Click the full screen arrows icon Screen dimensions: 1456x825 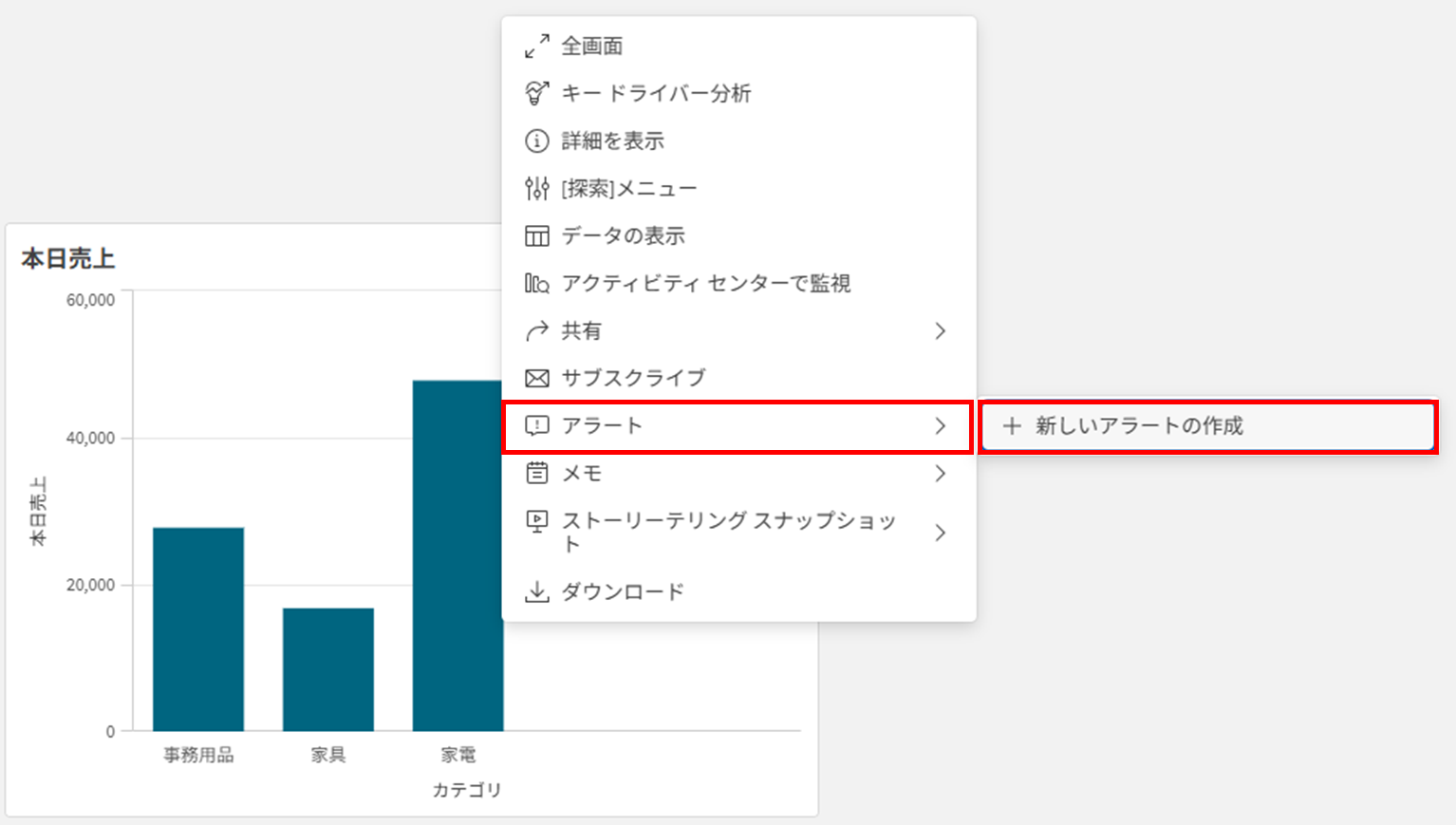[537, 46]
